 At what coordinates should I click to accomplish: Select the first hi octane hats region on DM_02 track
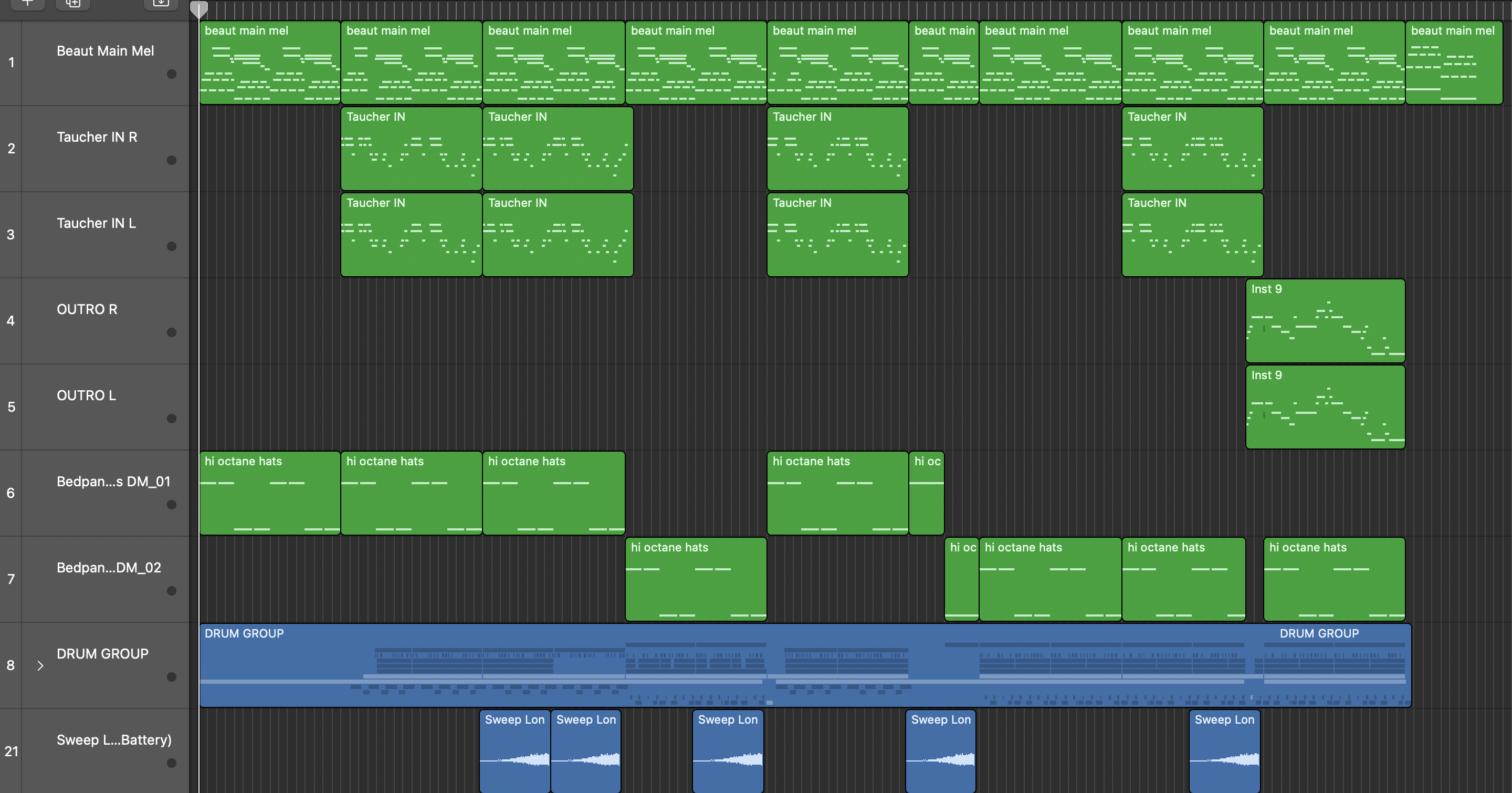click(x=696, y=579)
